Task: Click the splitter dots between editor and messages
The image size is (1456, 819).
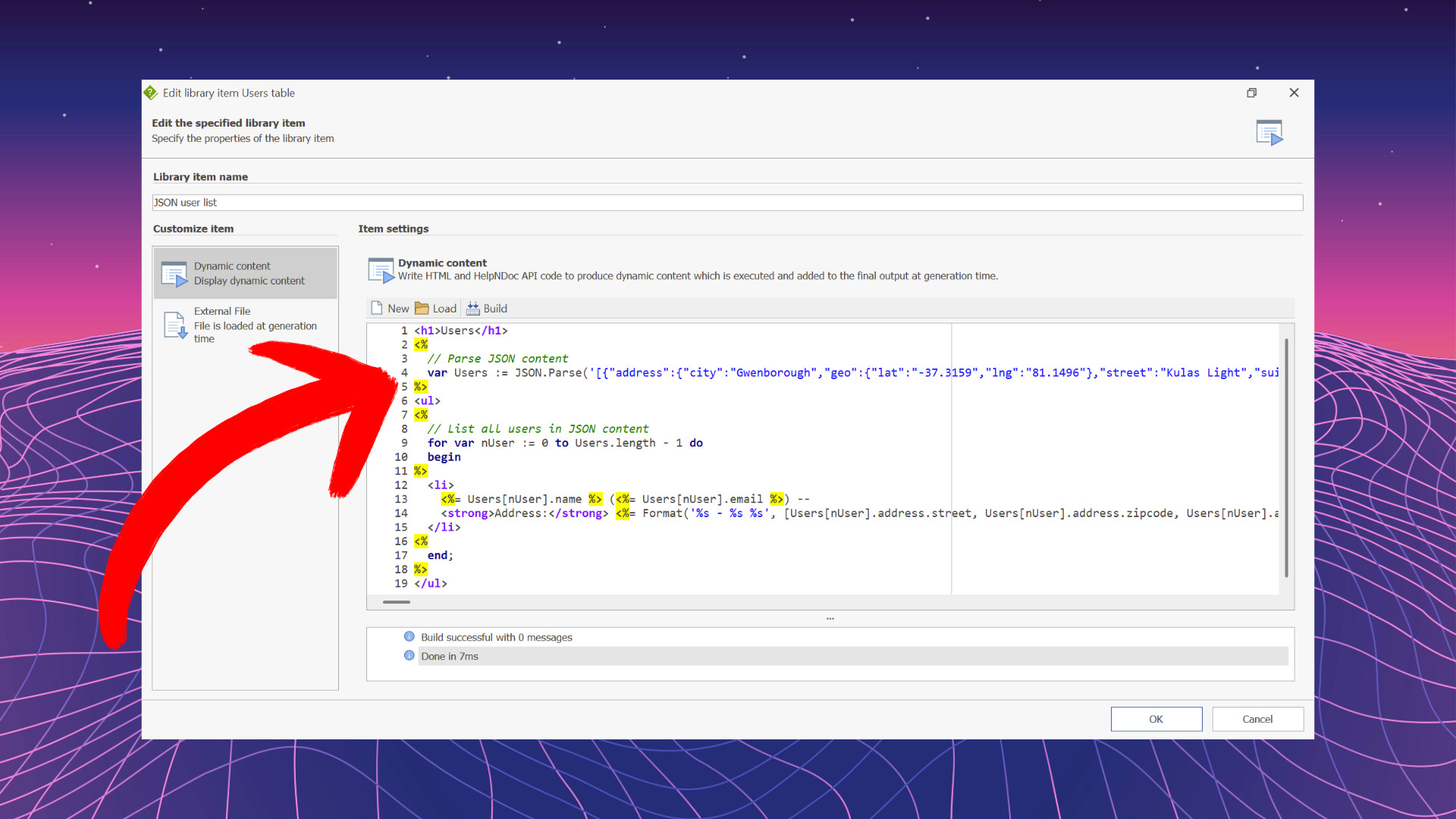Action: (830, 619)
